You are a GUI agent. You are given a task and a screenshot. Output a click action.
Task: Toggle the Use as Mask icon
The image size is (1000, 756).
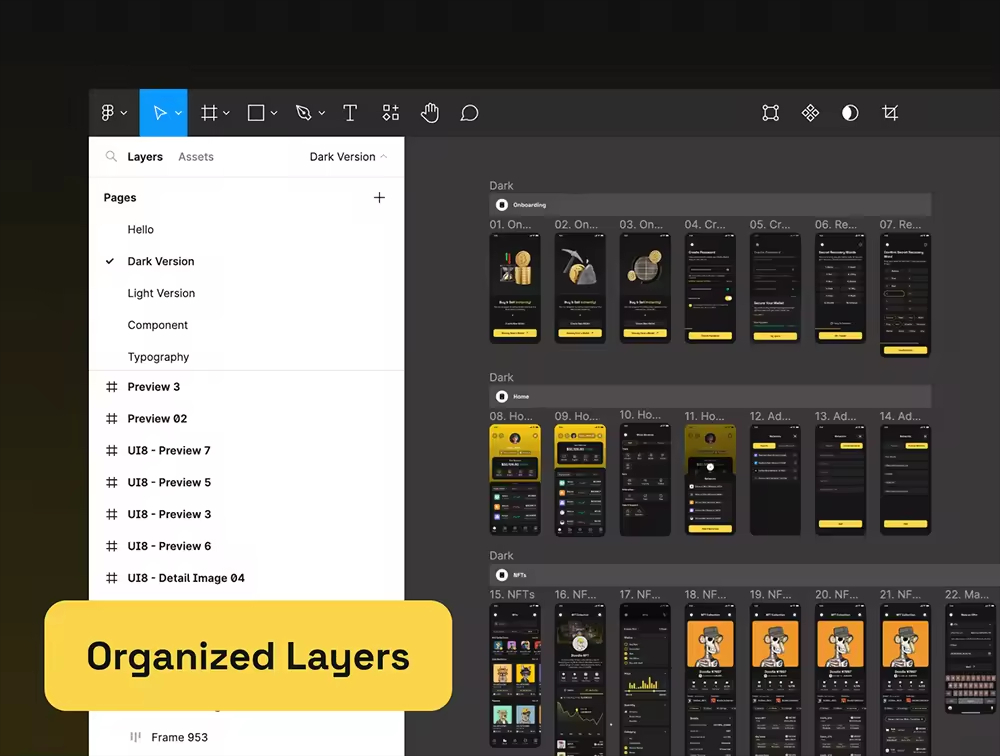pos(850,113)
